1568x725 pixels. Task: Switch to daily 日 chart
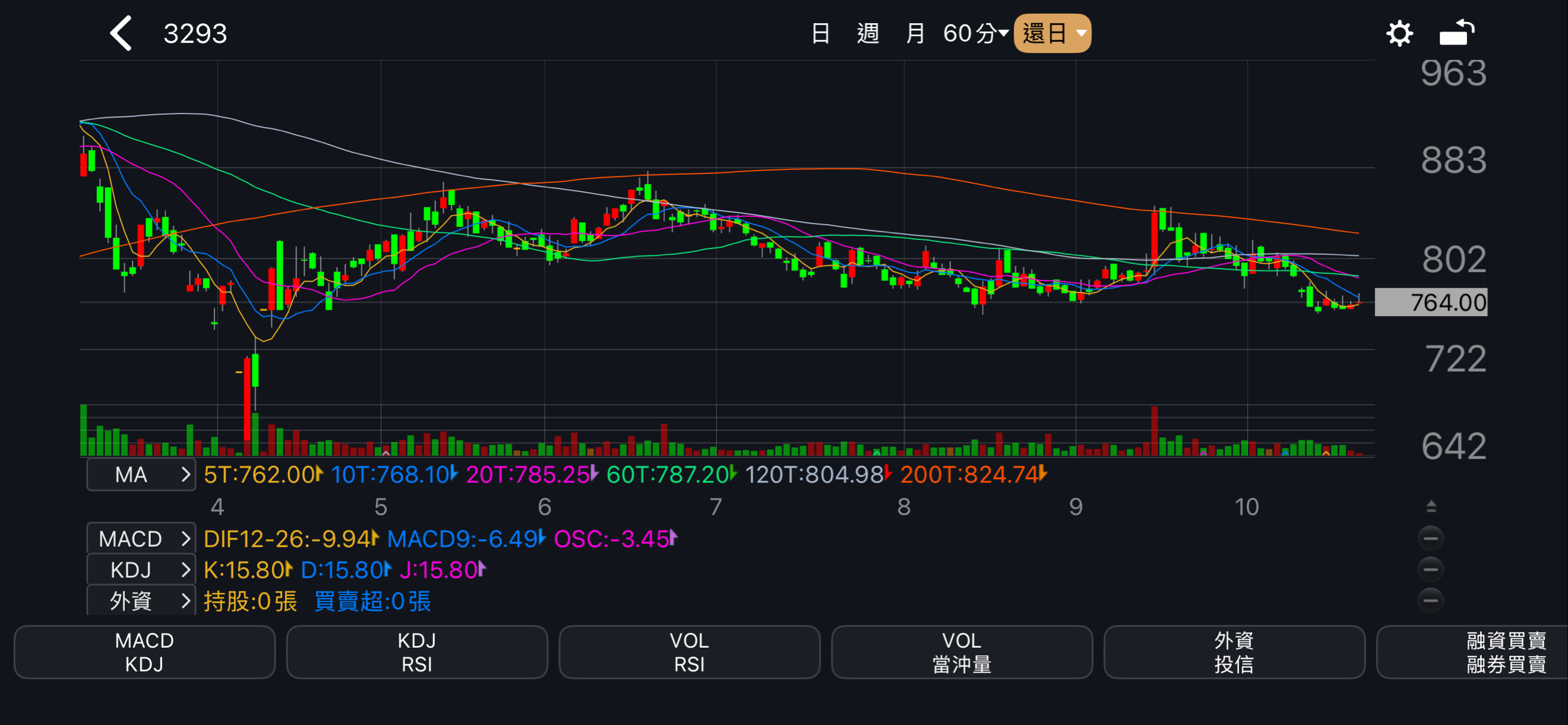coord(820,33)
